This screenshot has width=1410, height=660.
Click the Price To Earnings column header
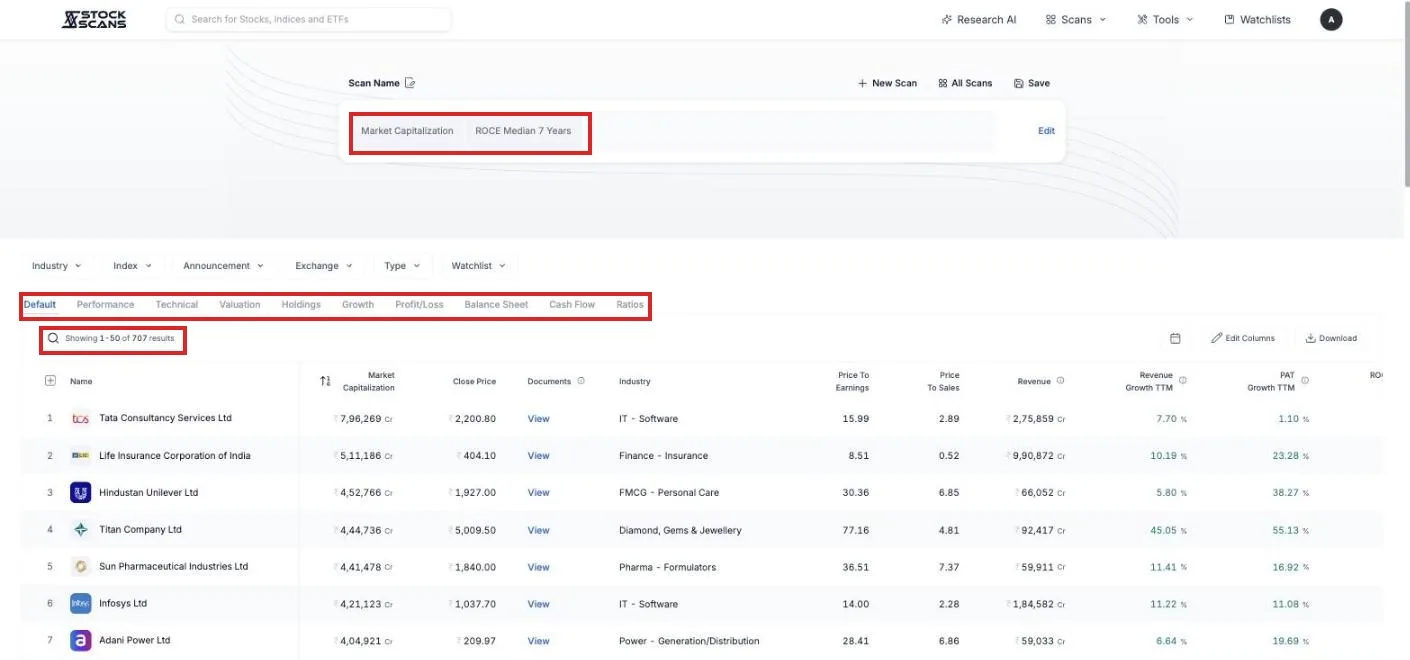853,381
